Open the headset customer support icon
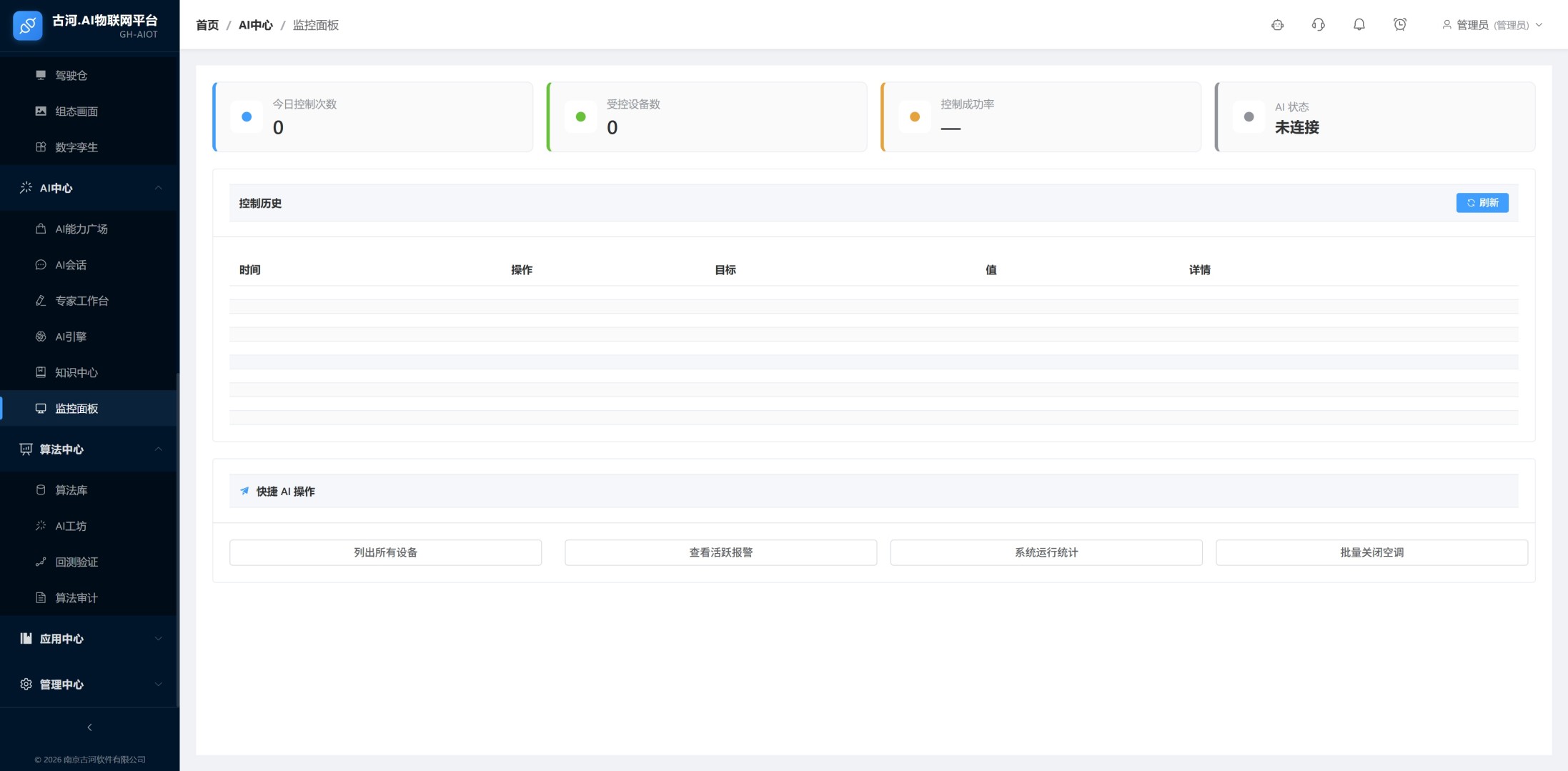1568x771 pixels. pyautogui.click(x=1318, y=25)
